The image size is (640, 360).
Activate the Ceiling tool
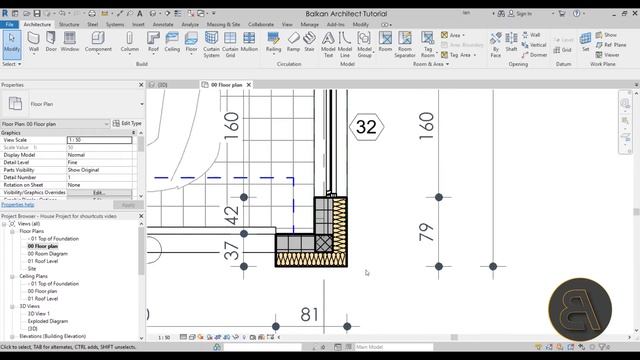coord(172,42)
